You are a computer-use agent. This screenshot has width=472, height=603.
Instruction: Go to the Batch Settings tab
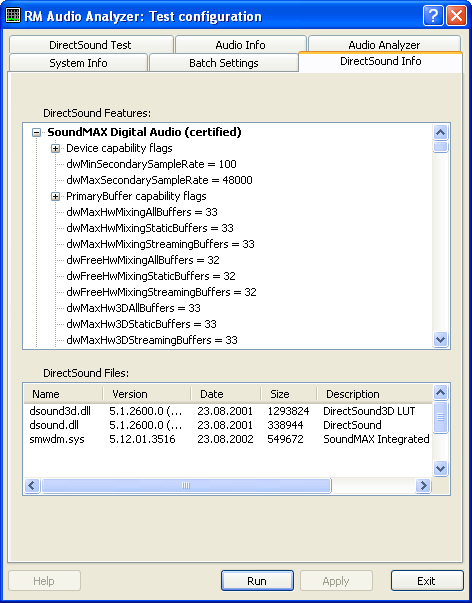[223, 63]
